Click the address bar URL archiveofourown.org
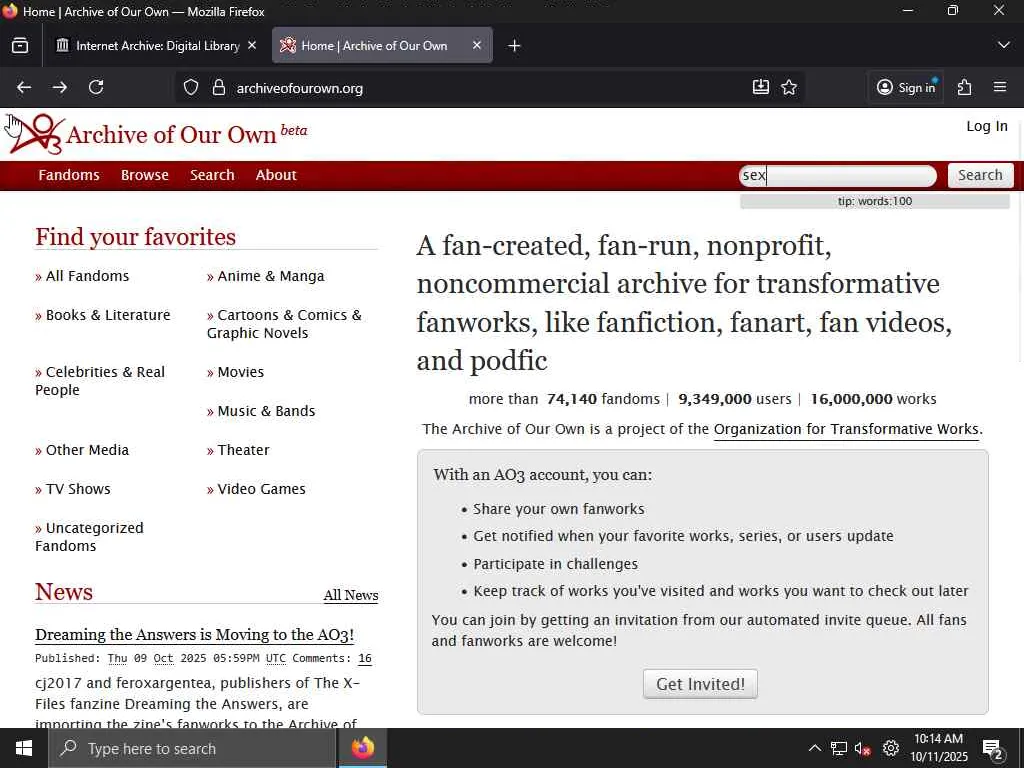The width and height of the screenshot is (1024, 768). pos(300,88)
